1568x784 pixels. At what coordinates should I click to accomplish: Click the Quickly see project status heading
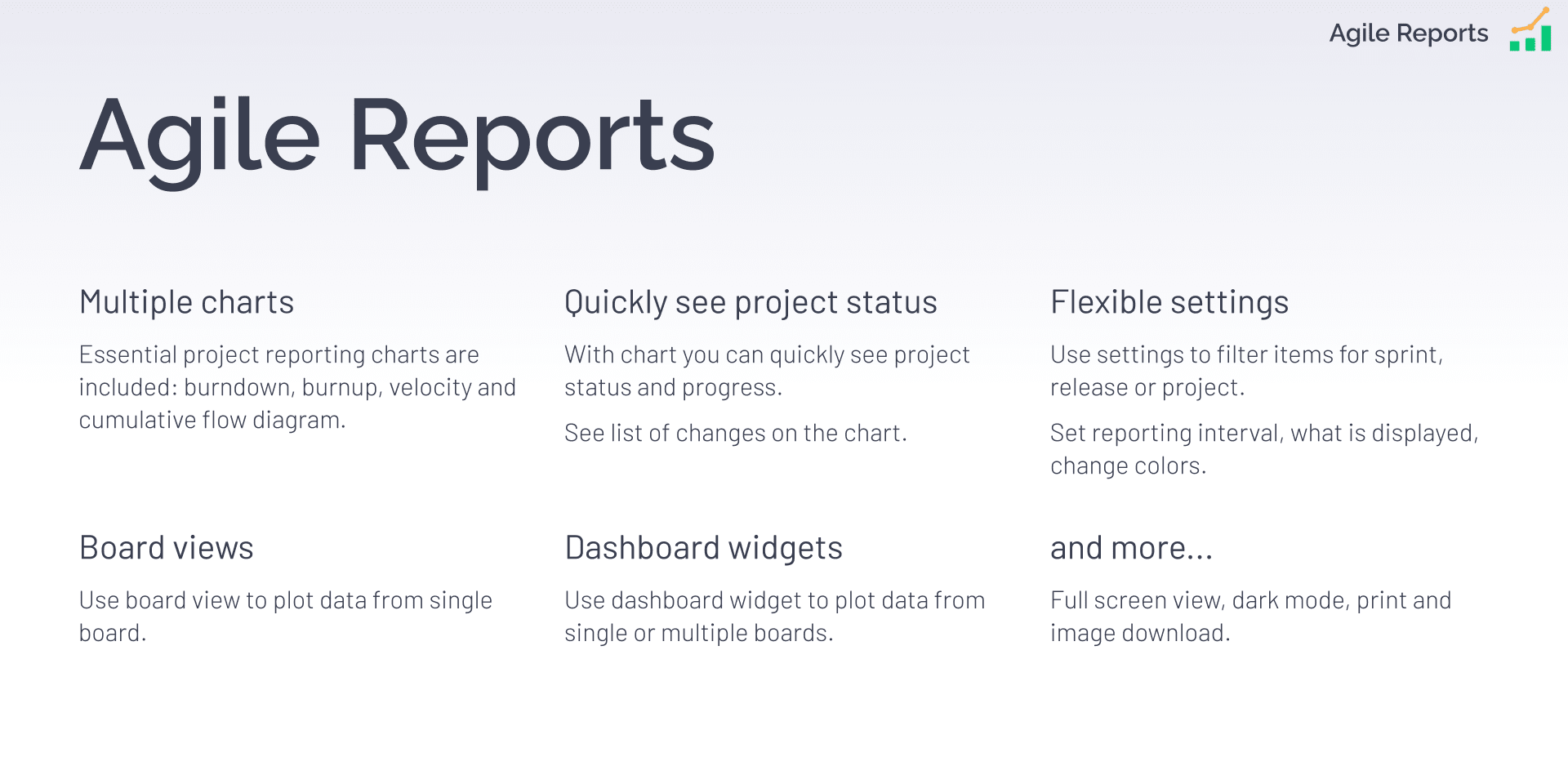(751, 303)
